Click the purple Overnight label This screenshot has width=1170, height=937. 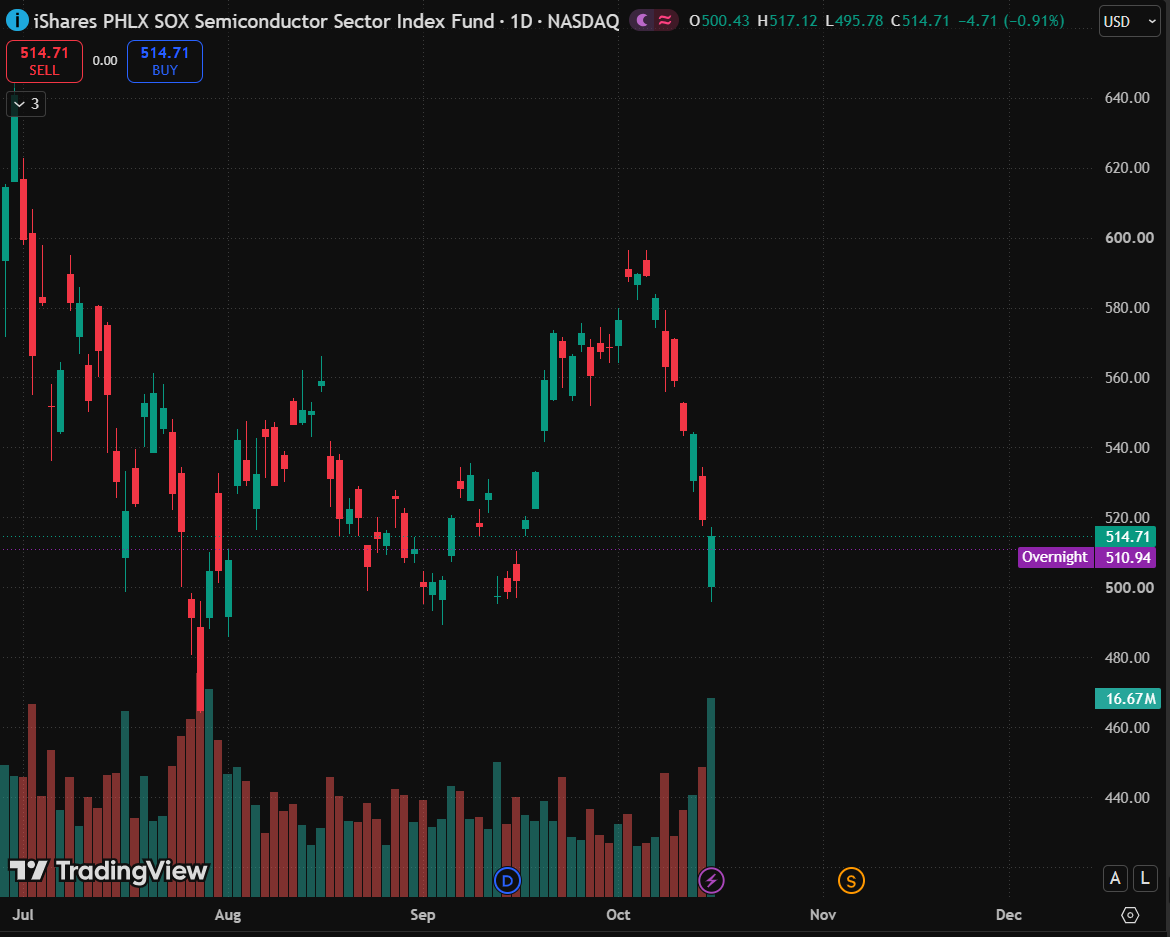pos(1055,557)
